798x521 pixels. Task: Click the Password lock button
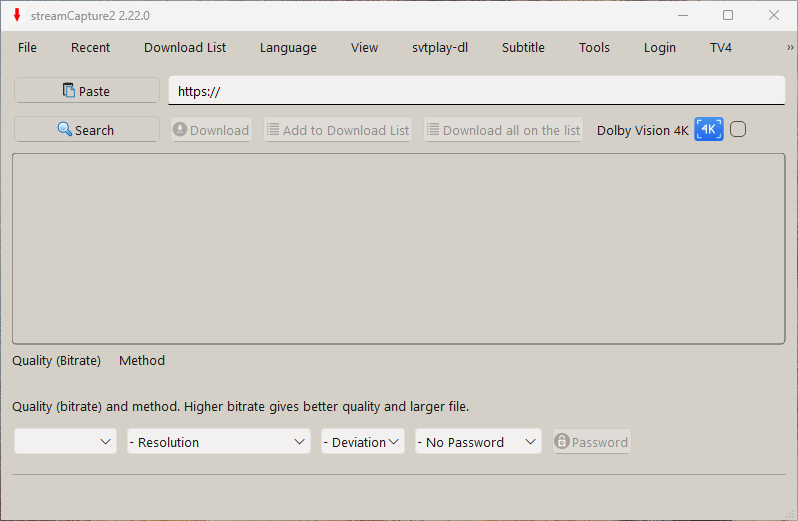point(591,442)
